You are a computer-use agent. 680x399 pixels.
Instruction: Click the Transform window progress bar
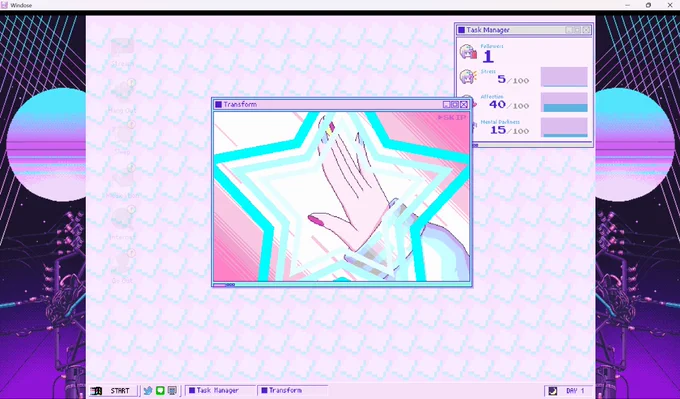coord(342,285)
